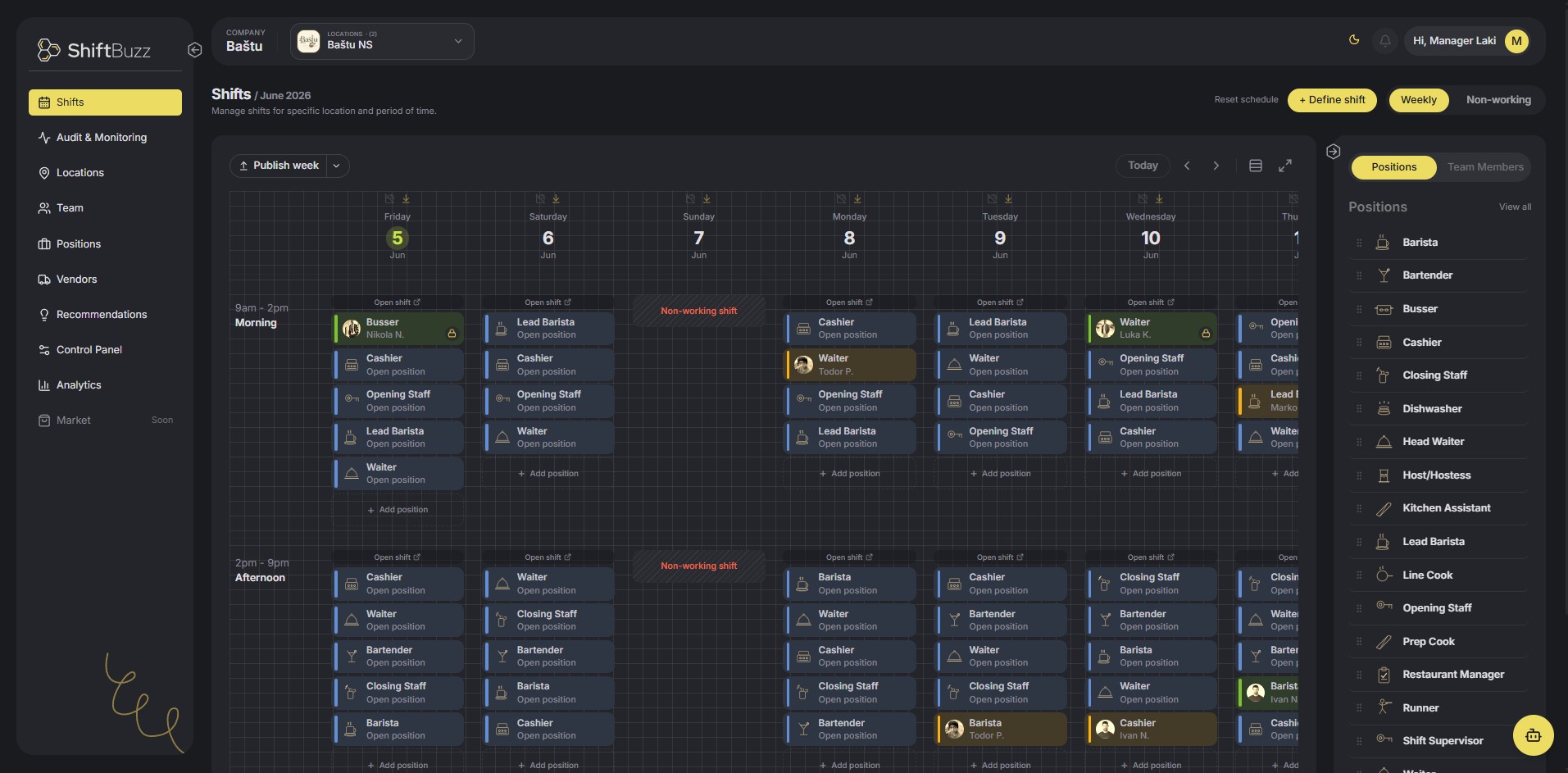Open Waiter Todor P. Monday card
This screenshot has height=773, width=1568.
pyautogui.click(x=851, y=365)
